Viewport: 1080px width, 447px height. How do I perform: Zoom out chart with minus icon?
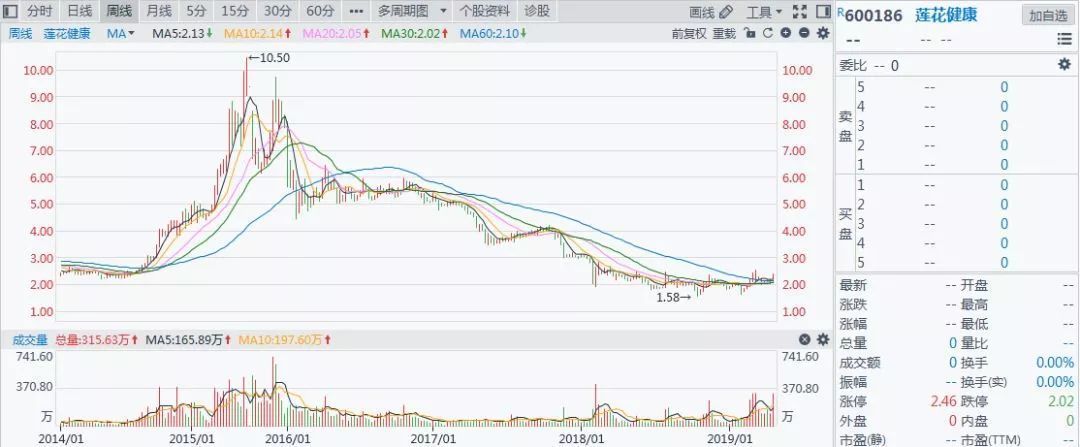(x=804, y=33)
